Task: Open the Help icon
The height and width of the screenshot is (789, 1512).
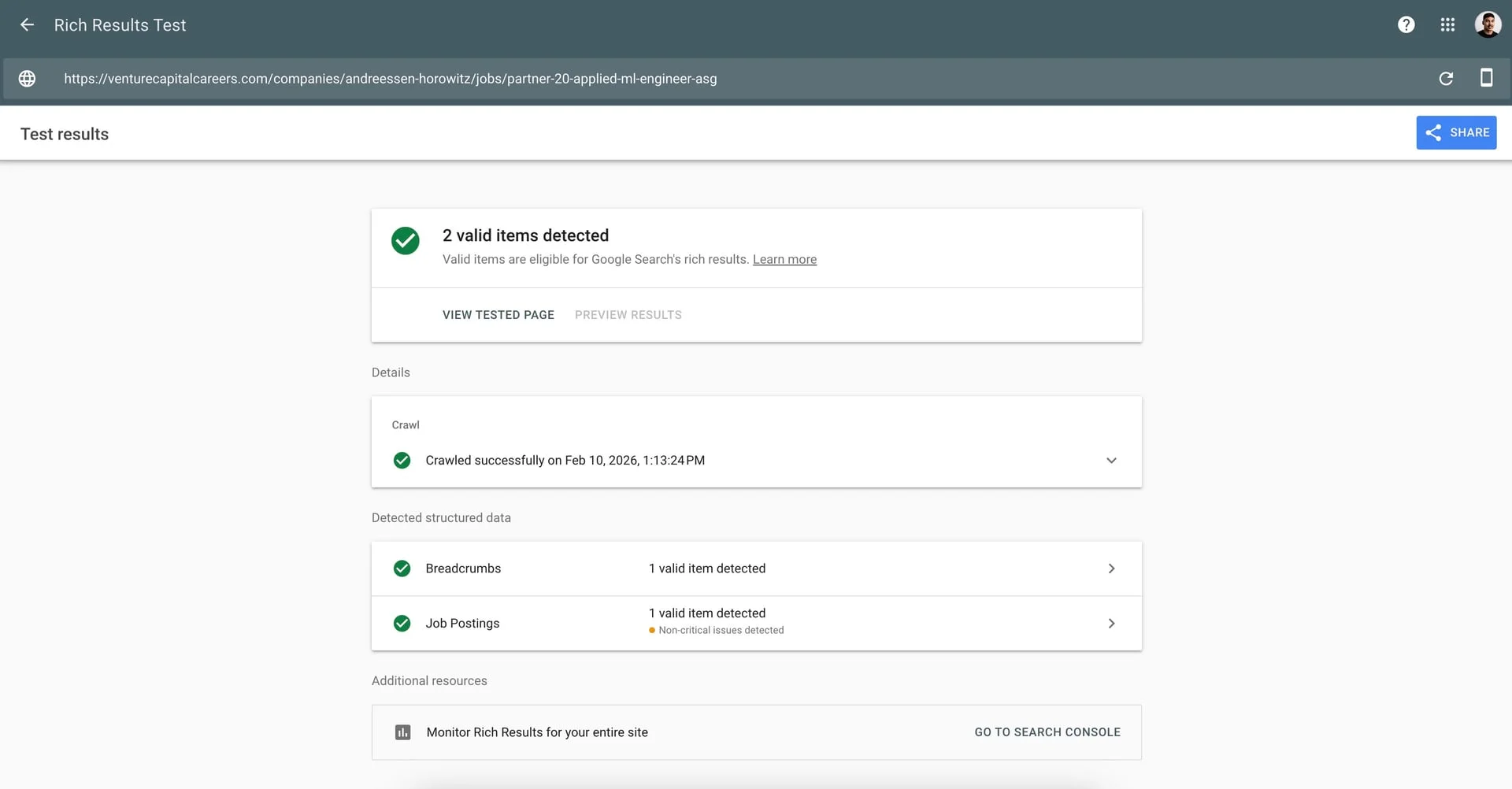Action: click(1406, 24)
